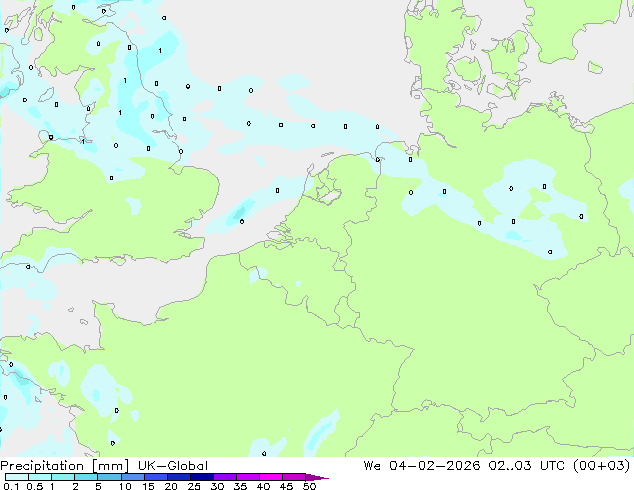Screen dimensions: 634x490
Task: Click the date '04-02-2026' text
Action: click(435, 466)
